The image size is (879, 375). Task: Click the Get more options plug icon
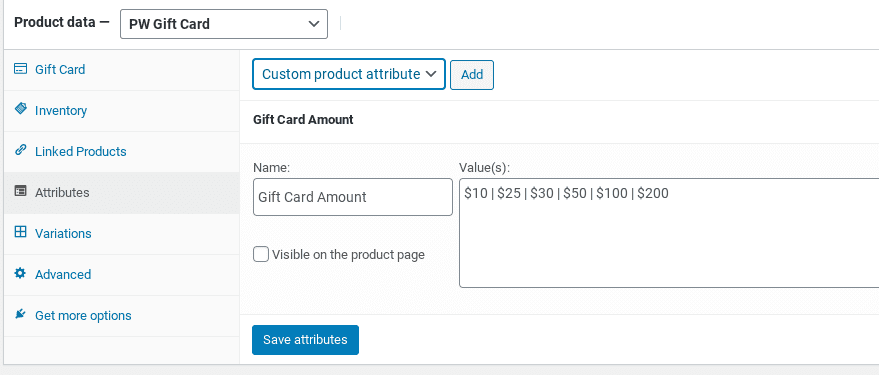20,314
